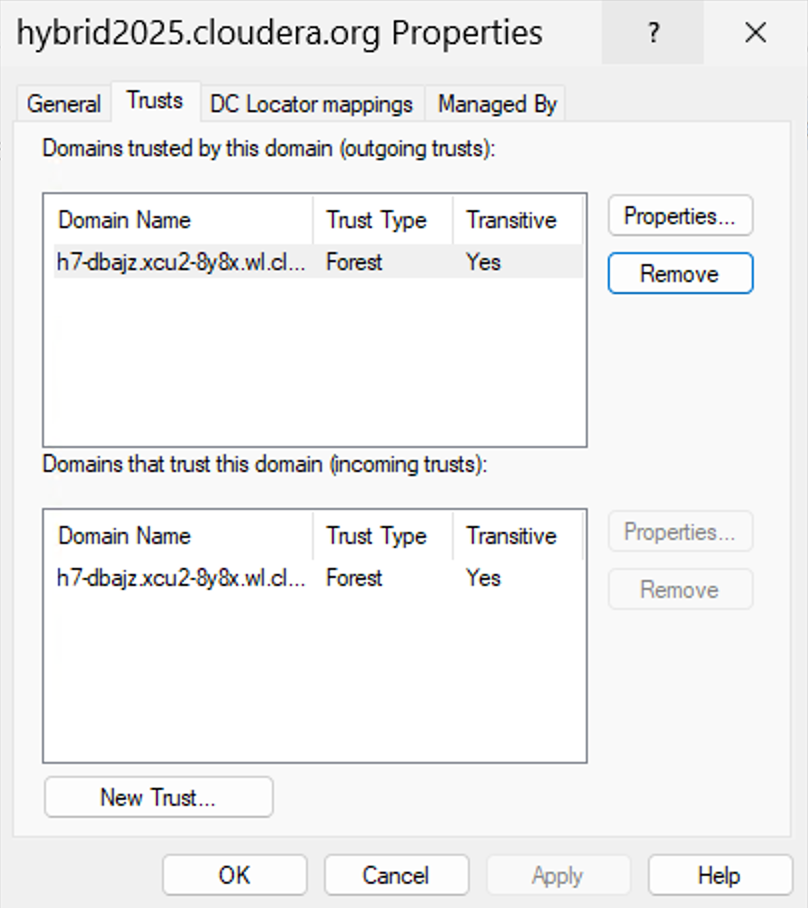808x908 pixels.
Task: Create a New Trust
Action: tap(158, 797)
